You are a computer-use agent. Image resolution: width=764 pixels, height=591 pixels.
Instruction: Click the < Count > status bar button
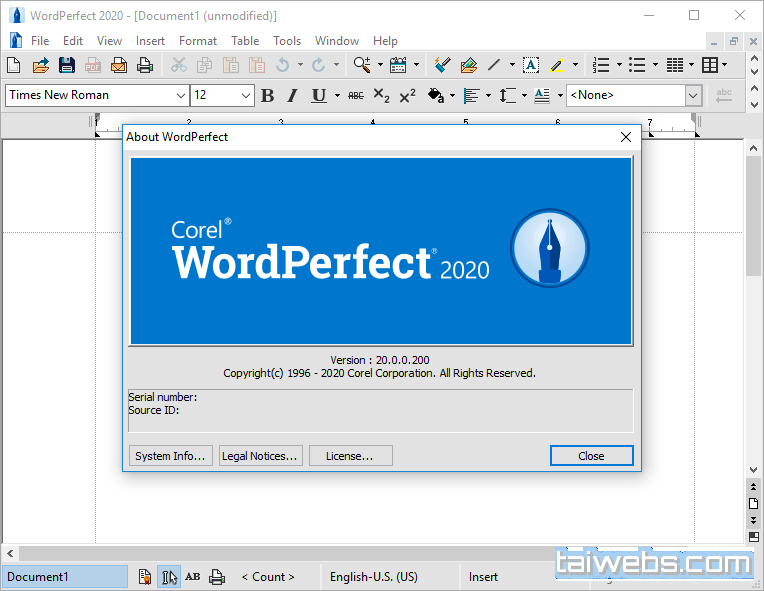click(268, 577)
